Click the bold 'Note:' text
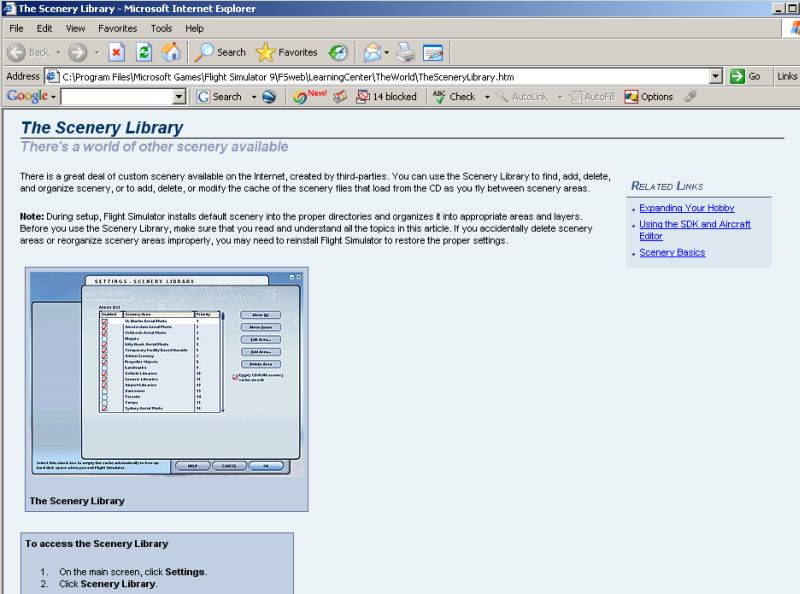Viewport: 800px width, 594px height. (32, 216)
